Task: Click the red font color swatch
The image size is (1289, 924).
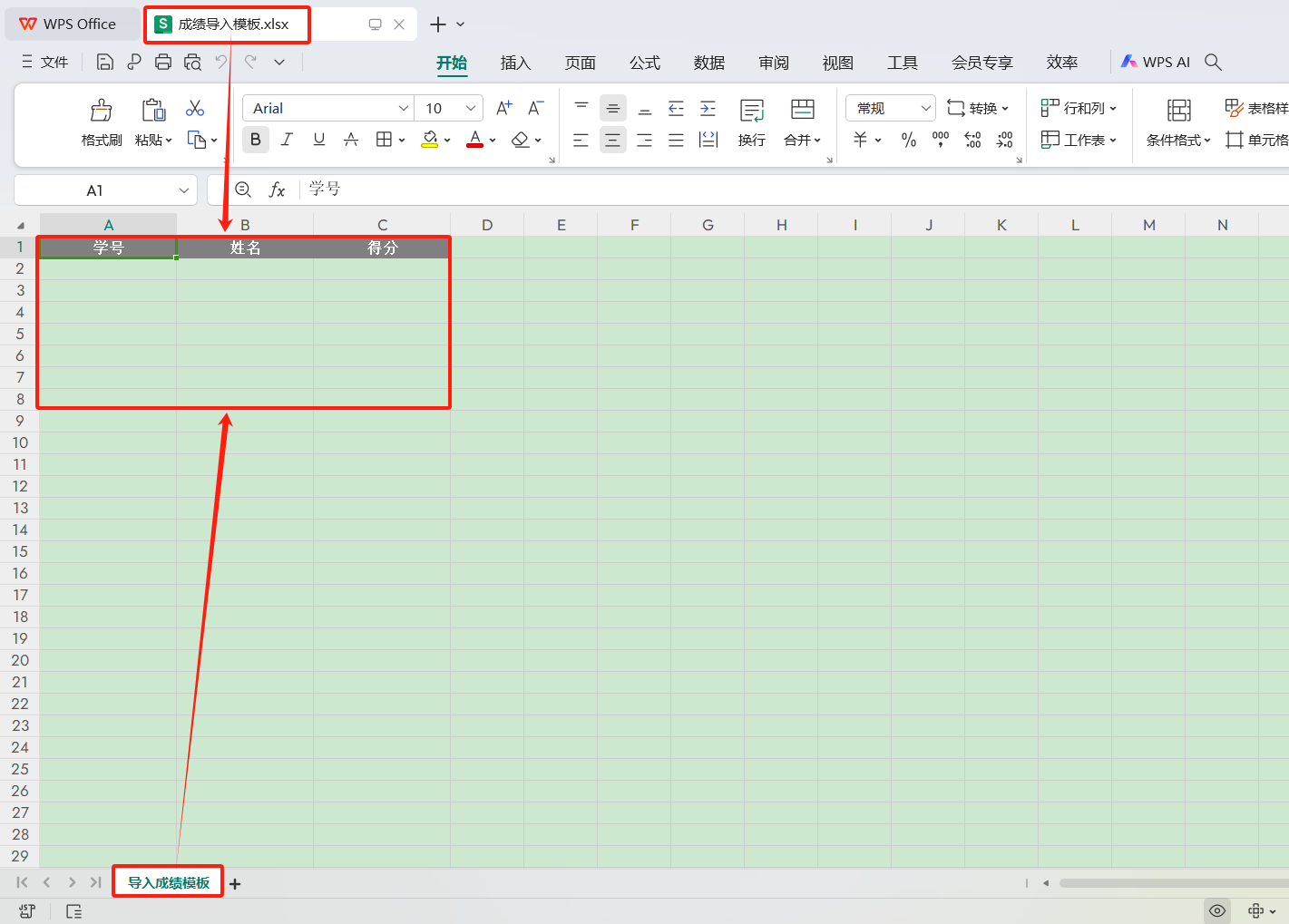Action: click(x=474, y=140)
